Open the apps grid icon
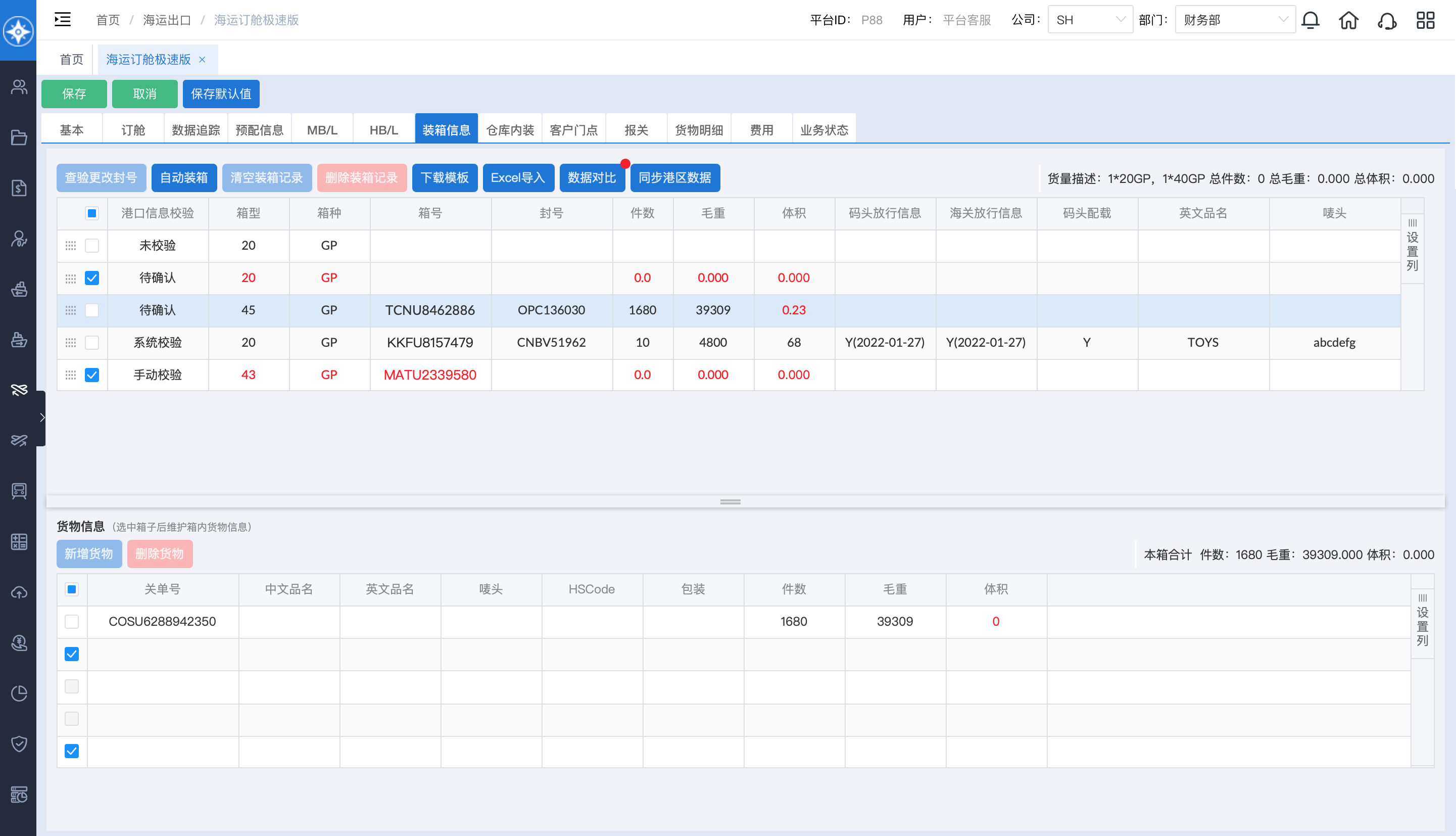Screen dimensions: 1456x836 point(1425,21)
